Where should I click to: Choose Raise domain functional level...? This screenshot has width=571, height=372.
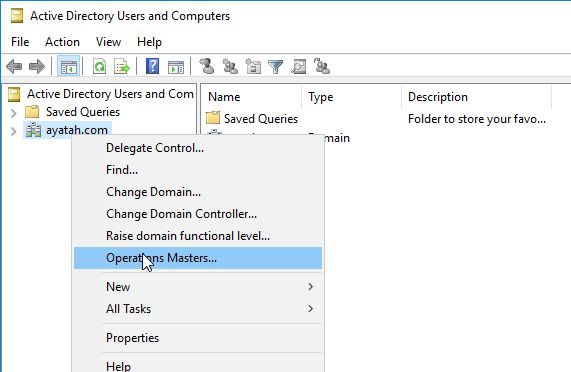[198, 236]
